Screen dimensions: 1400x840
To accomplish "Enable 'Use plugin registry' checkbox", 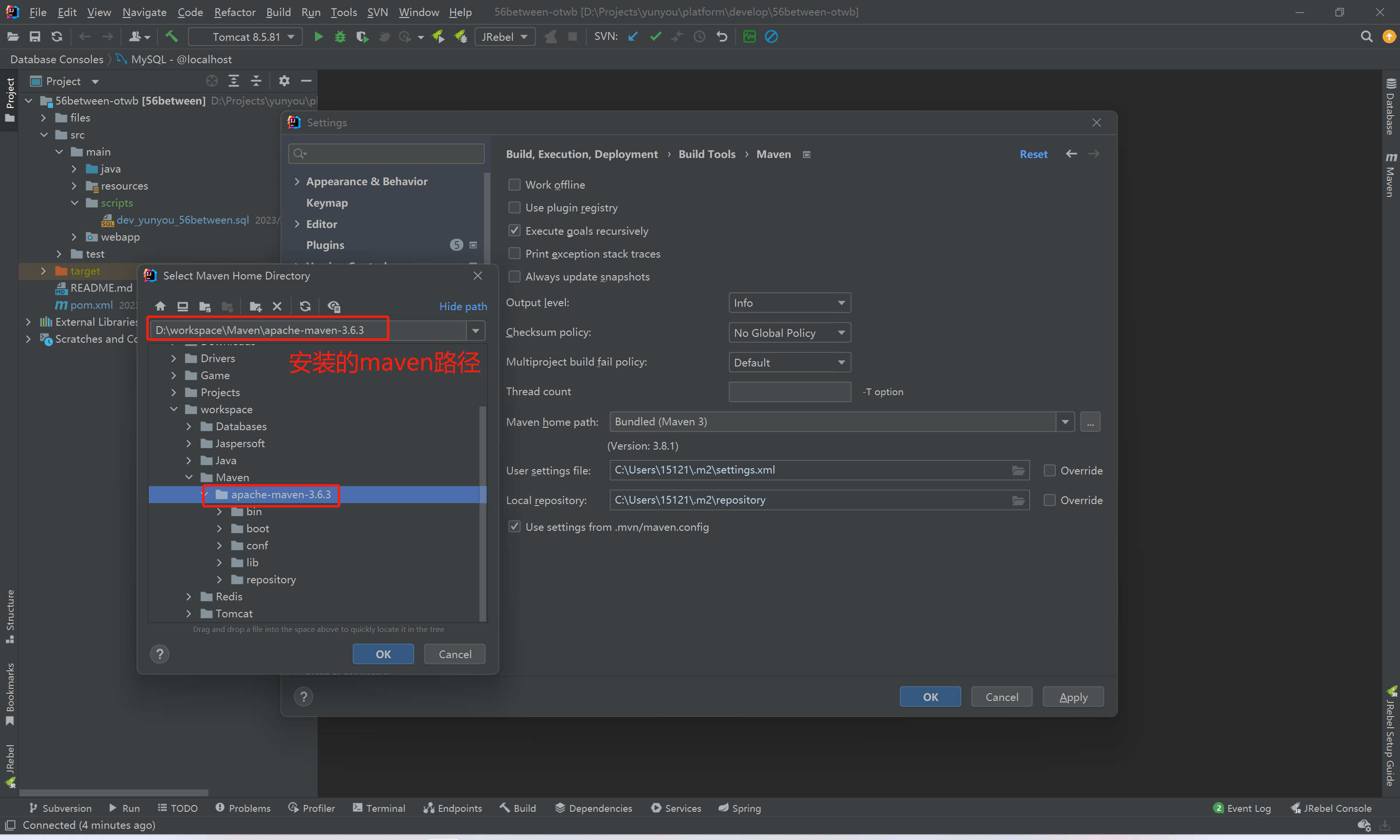I will click(514, 207).
